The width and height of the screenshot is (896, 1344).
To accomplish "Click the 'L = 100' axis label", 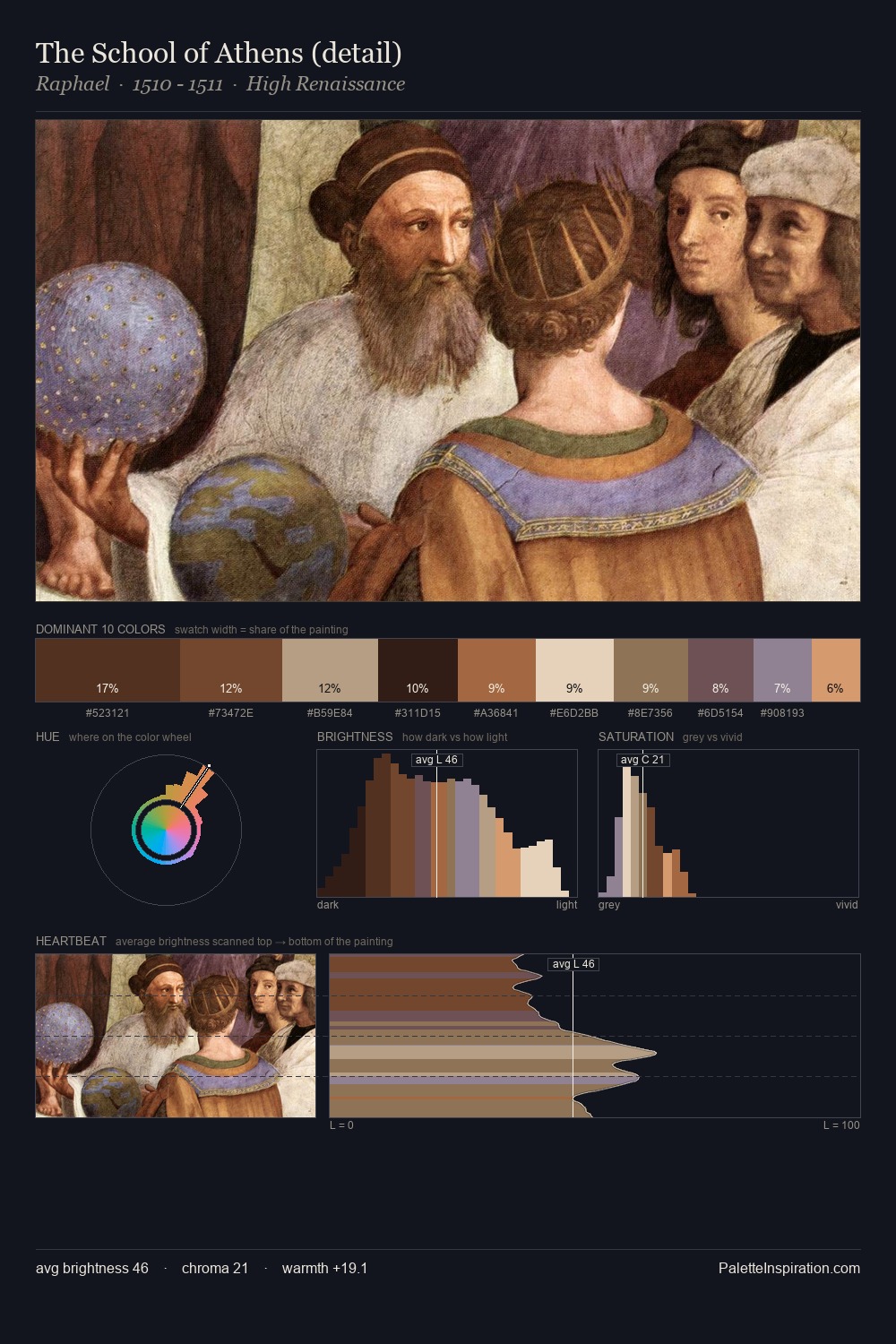I will point(841,1125).
